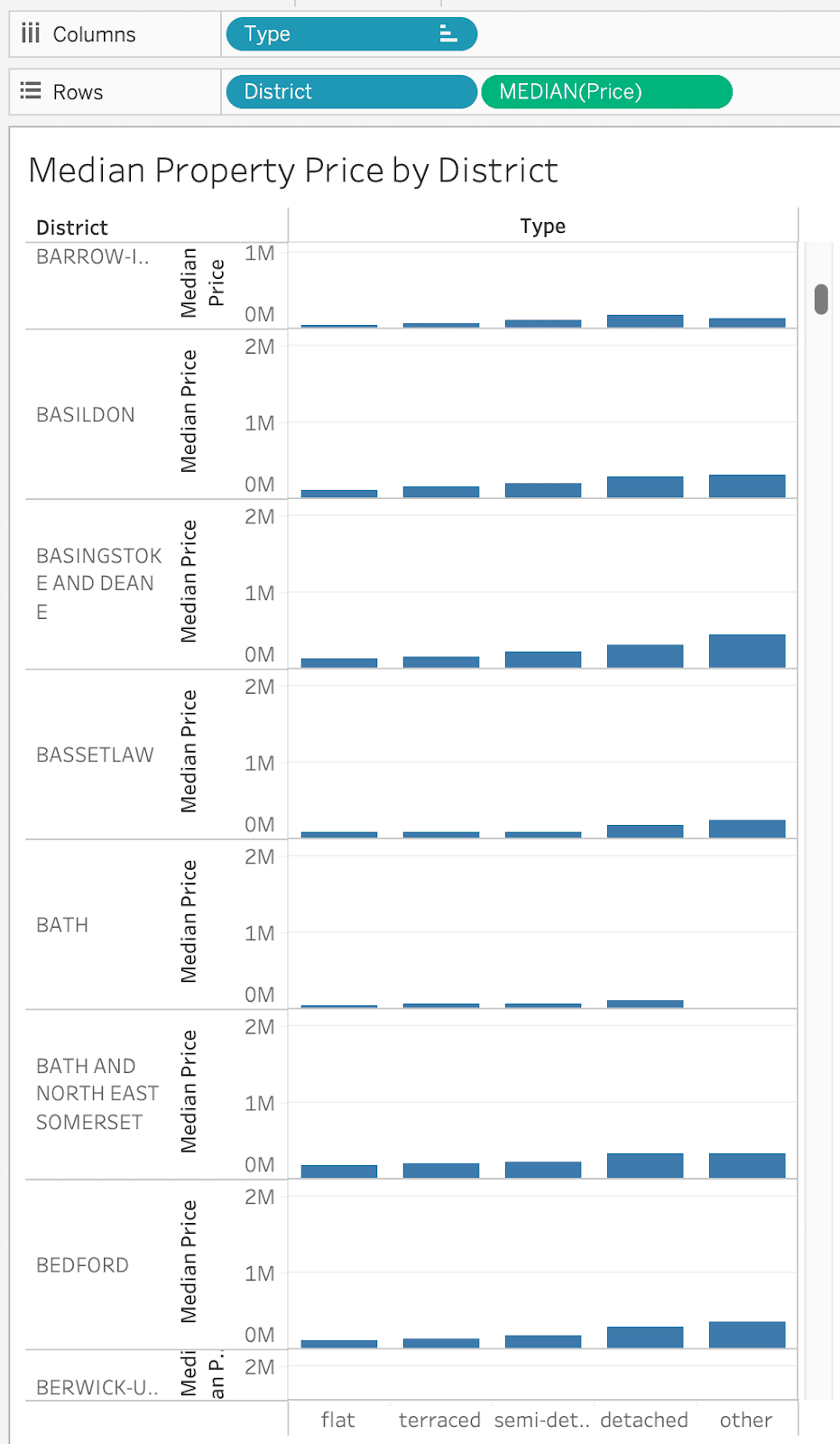840x1444 pixels.
Task: Click the other bar in Bedford row
Action: [x=747, y=1335]
